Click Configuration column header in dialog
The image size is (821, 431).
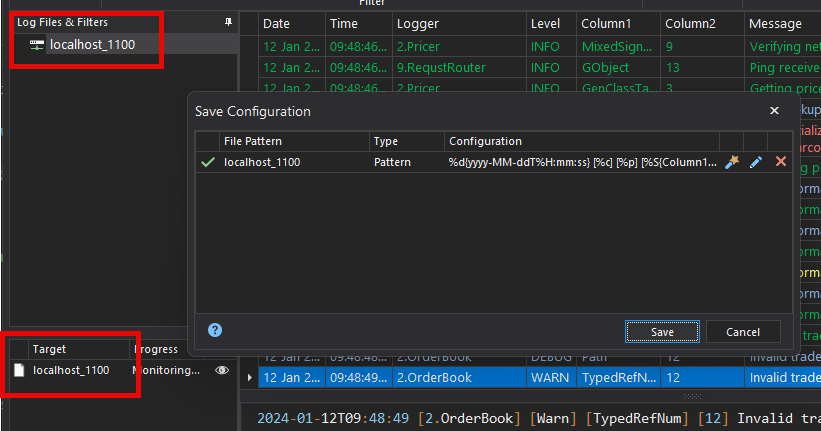(x=582, y=141)
